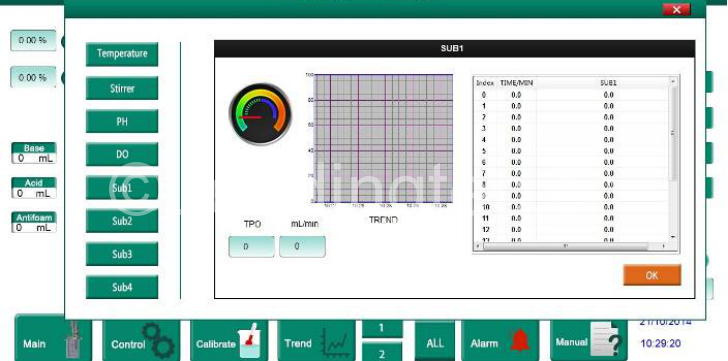Screen dimensions: 728x361
Task: Click the SUB1 gauge dial
Action: tap(260, 114)
